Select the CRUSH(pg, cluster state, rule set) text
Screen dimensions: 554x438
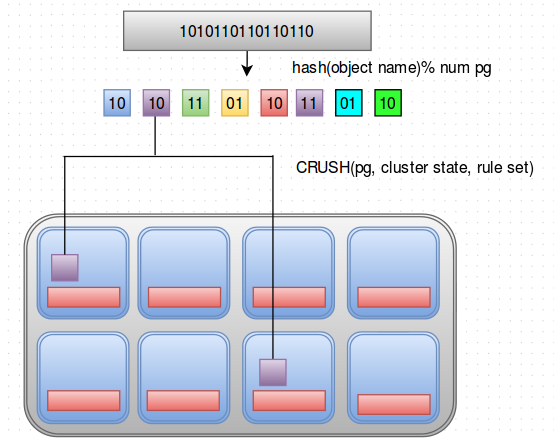point(414,167)
